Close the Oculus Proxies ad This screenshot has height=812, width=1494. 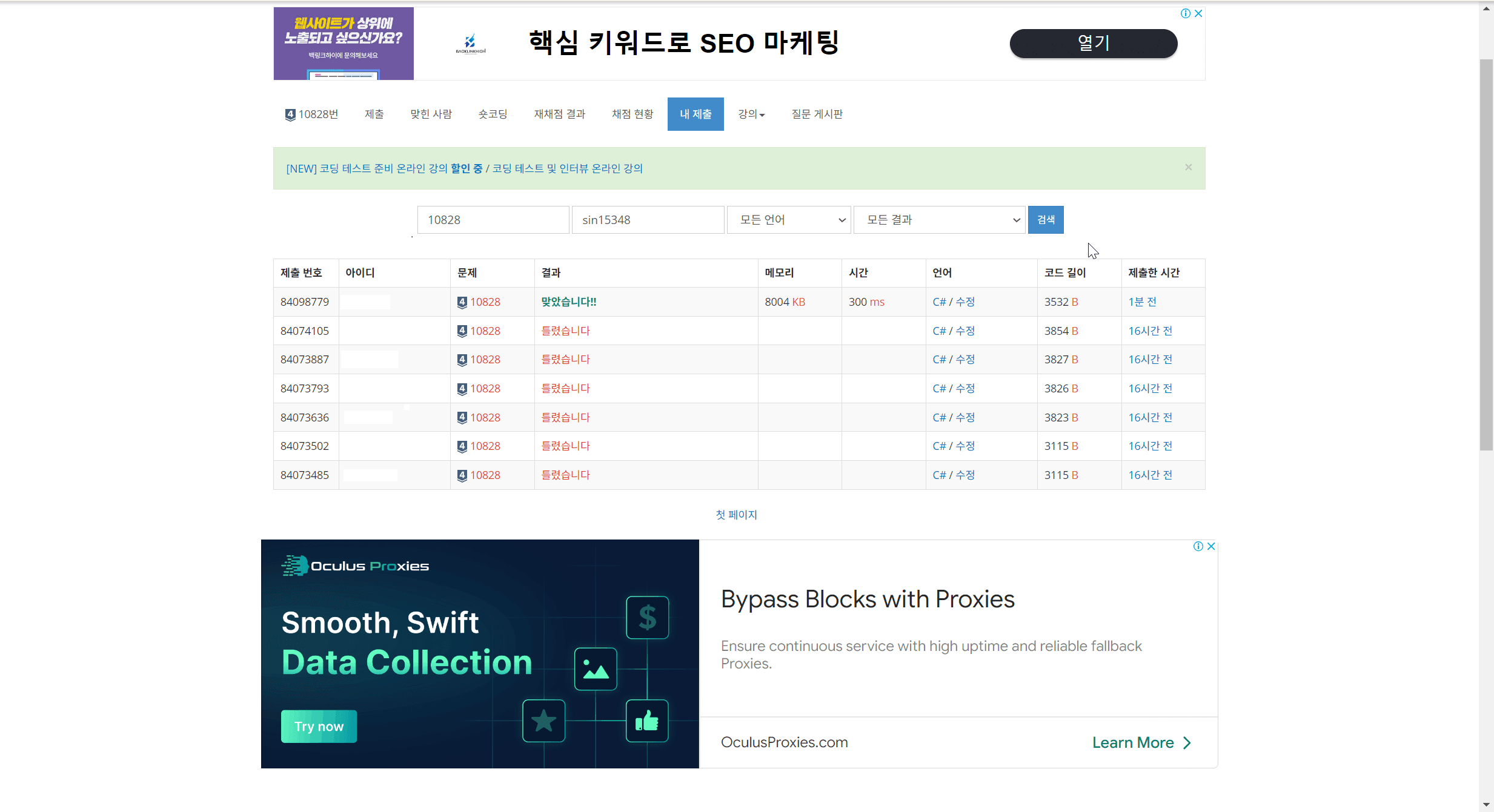pos(1211,546)
